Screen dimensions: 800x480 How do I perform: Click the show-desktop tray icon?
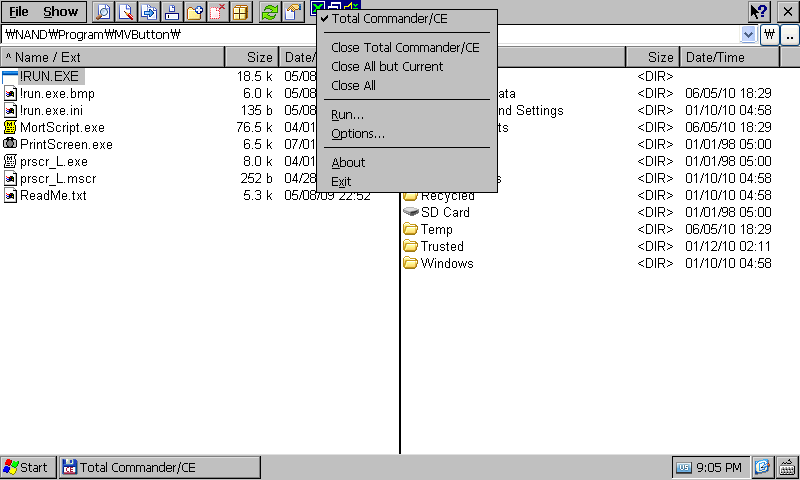click(x=762, y=467)
